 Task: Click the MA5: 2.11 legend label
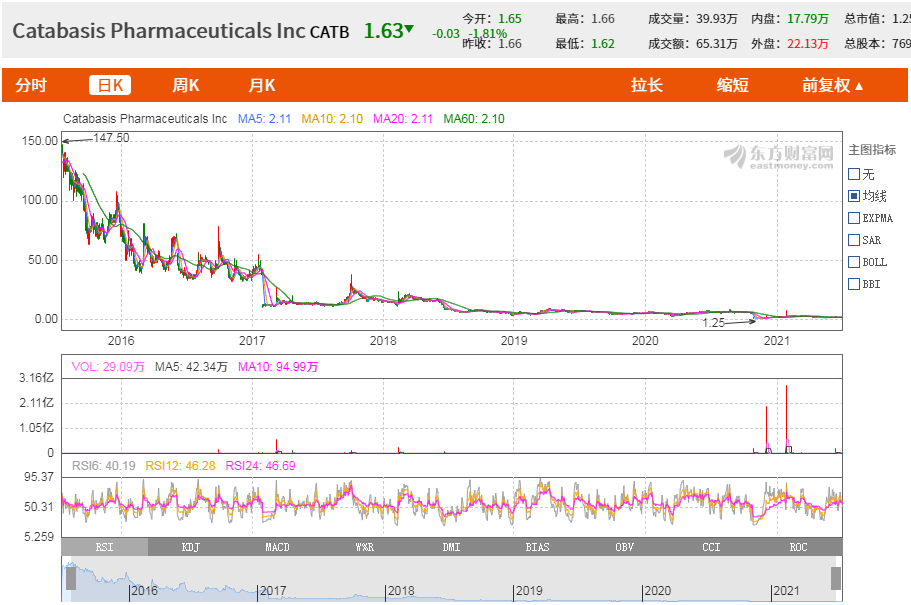click(x=264, y=119)
